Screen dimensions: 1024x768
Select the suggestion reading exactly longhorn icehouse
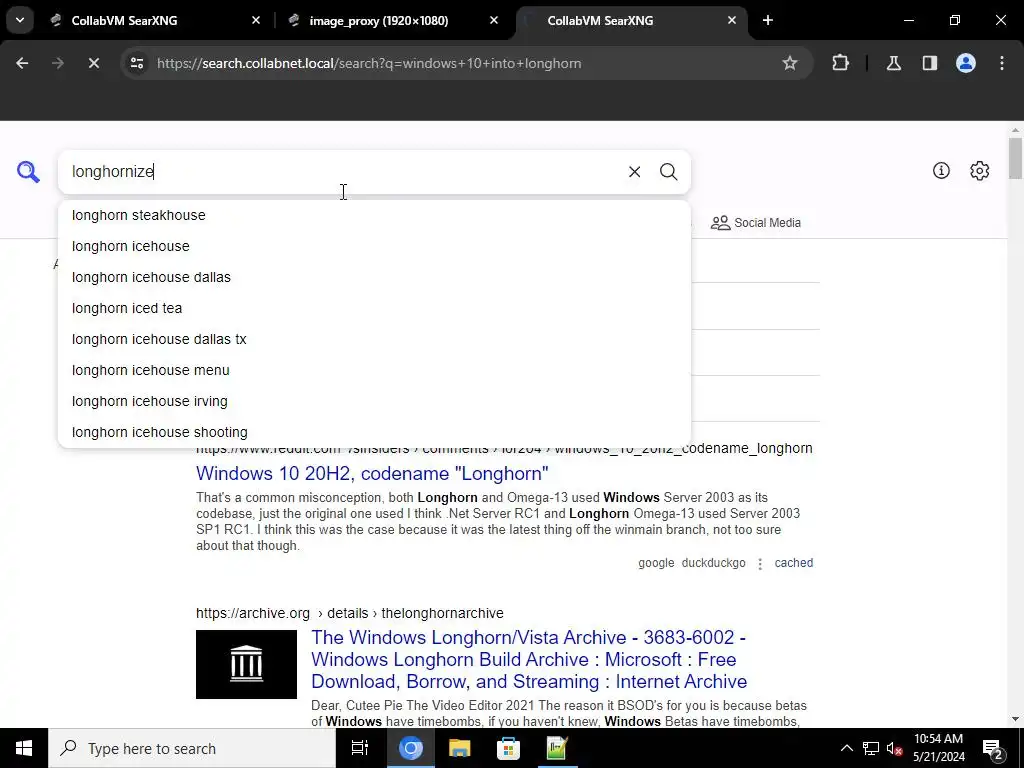374,246
